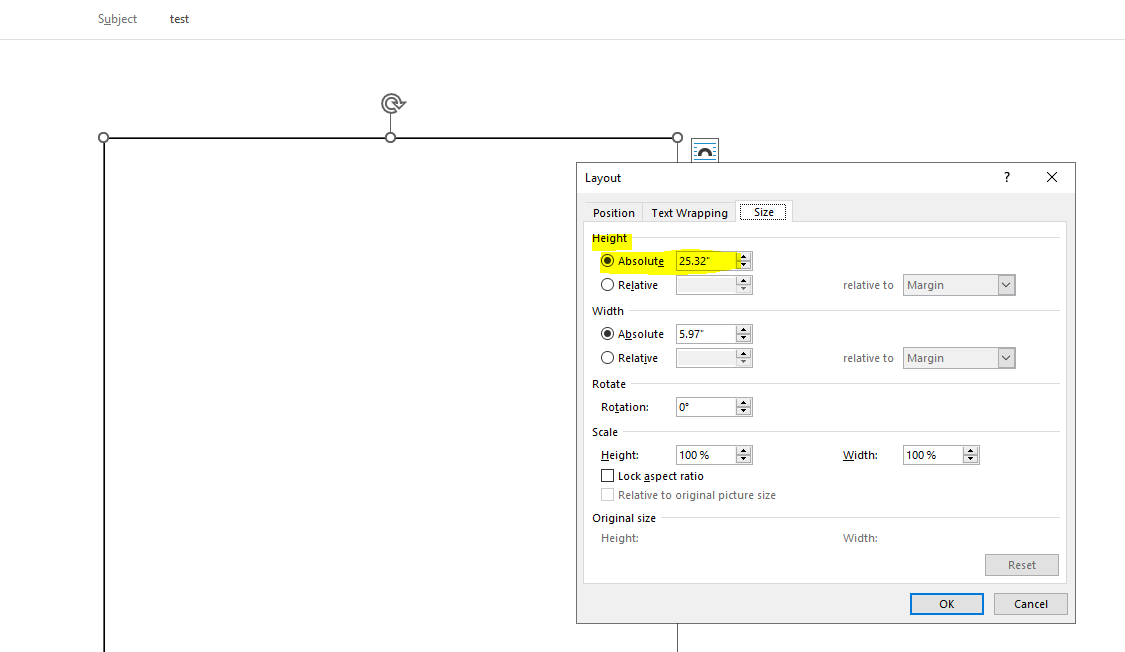Select the Size tab
The image size is (1125, 652).
click(x=763, y=212)
